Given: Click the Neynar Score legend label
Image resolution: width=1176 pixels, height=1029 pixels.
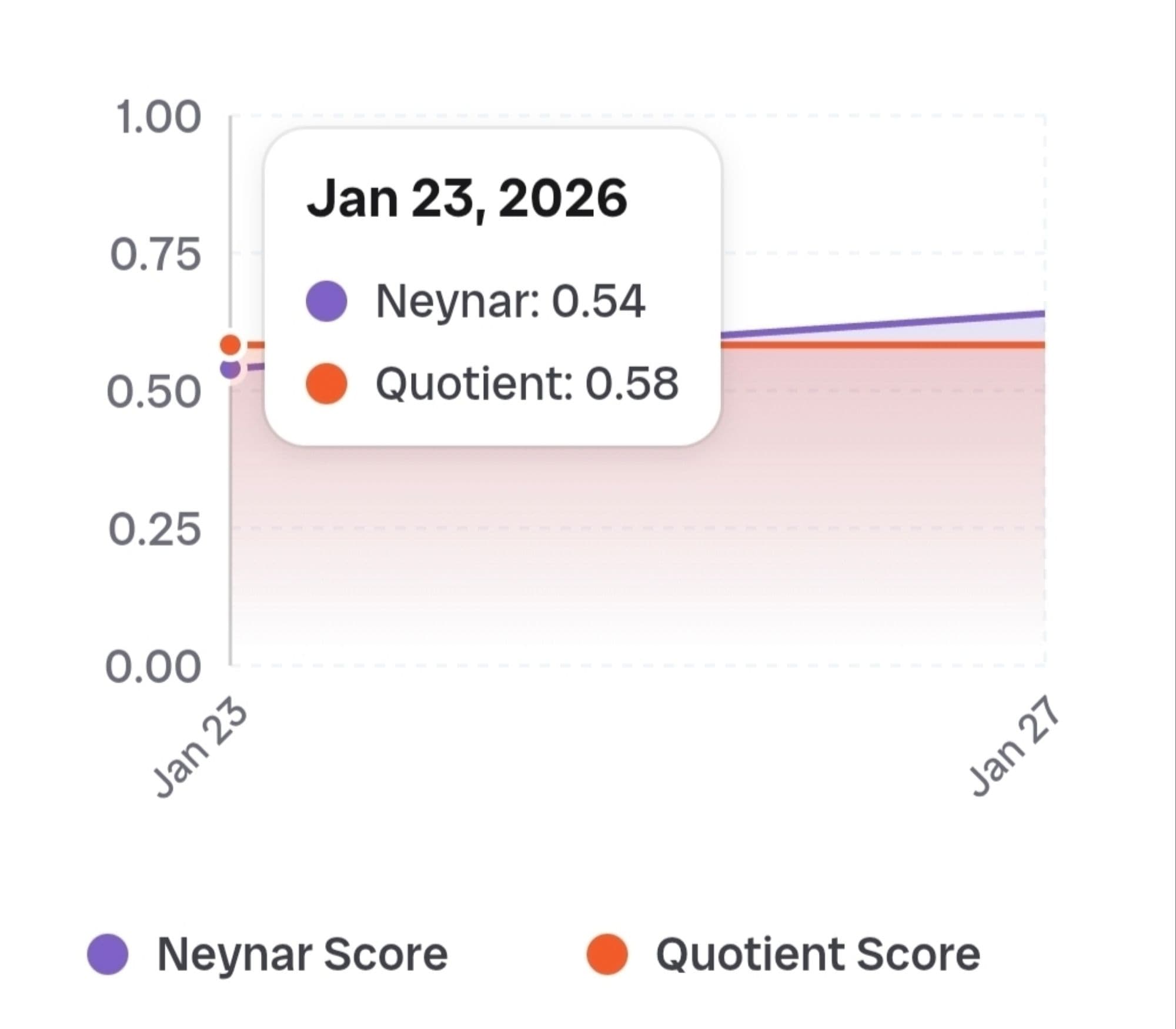Looking at the screenshot, I should point(302,954).
